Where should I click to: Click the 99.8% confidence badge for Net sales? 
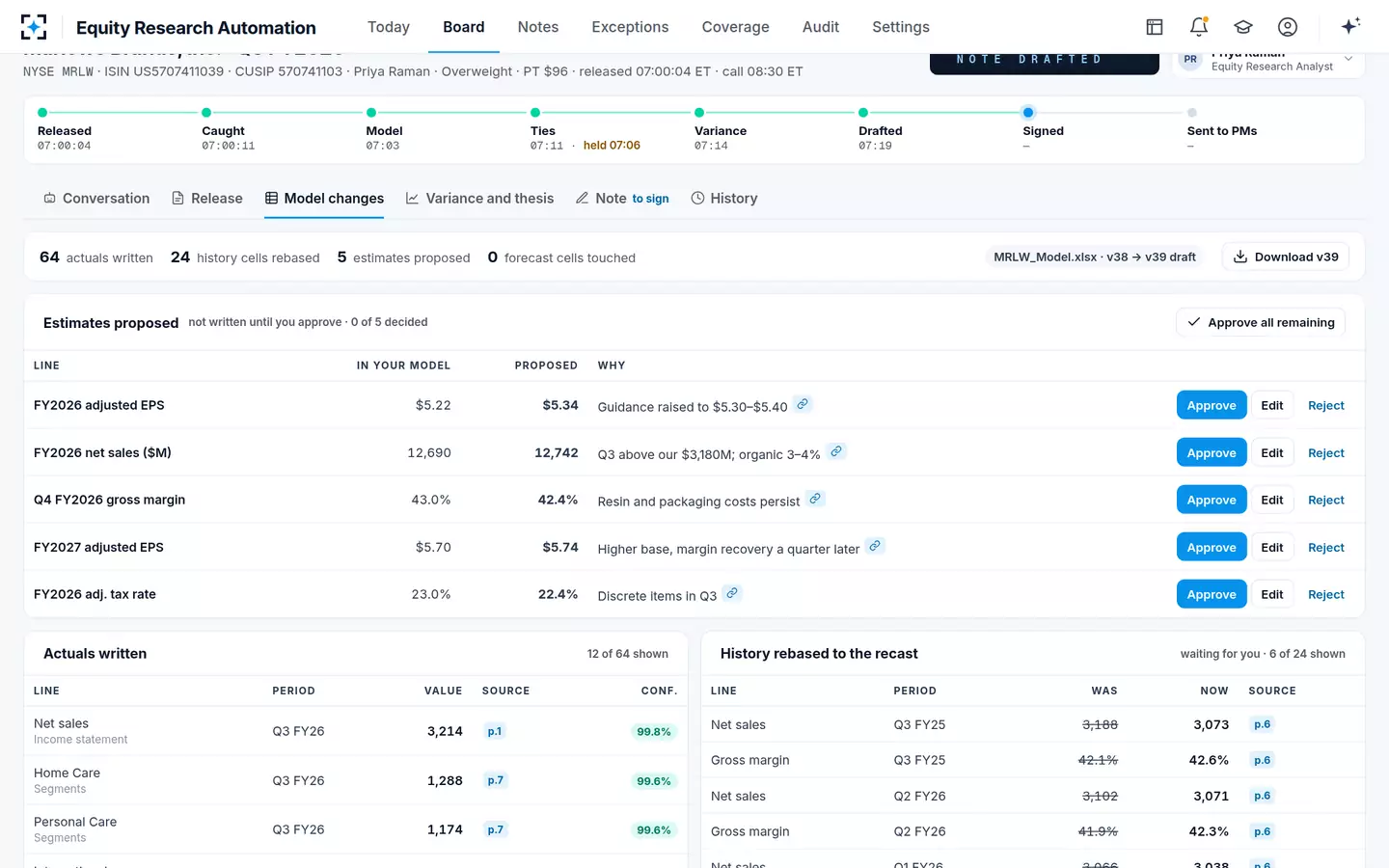pos(654,732)
